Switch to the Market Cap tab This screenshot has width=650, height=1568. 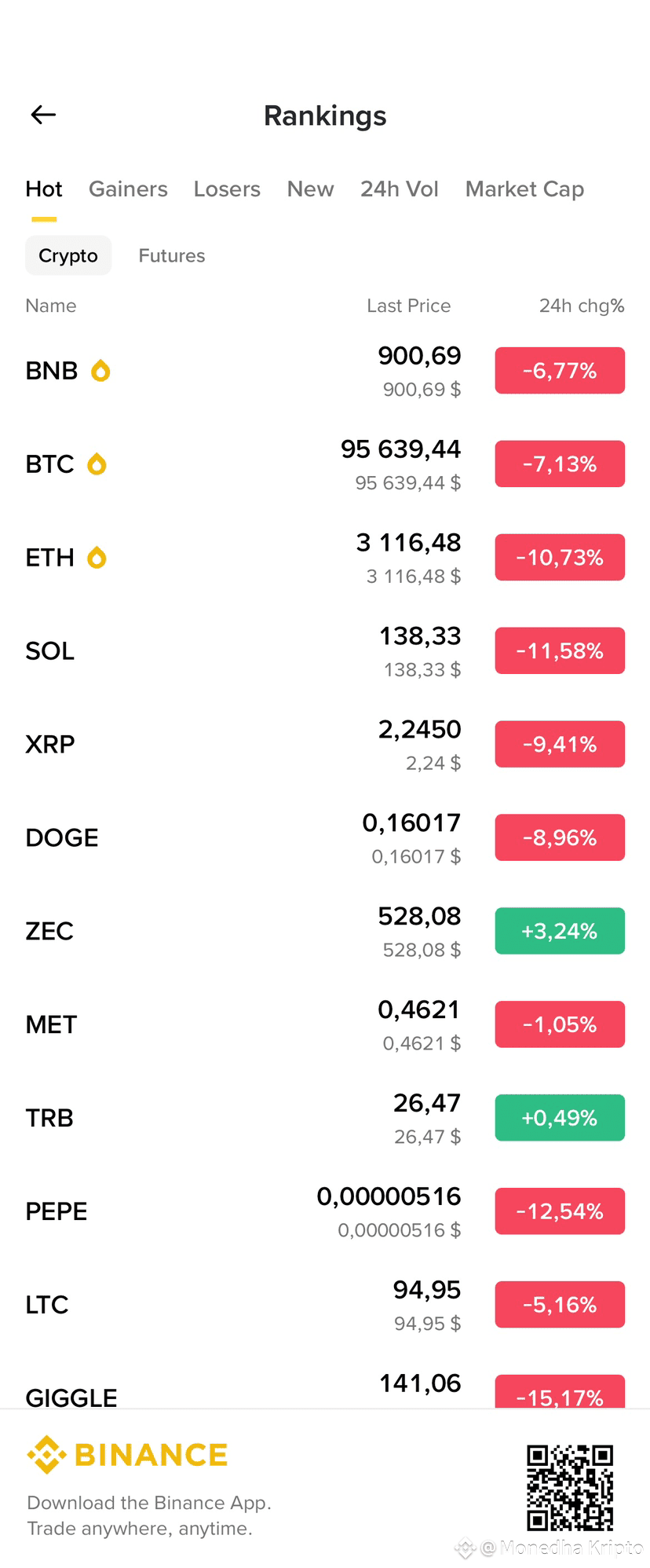[x=524, y=189]
